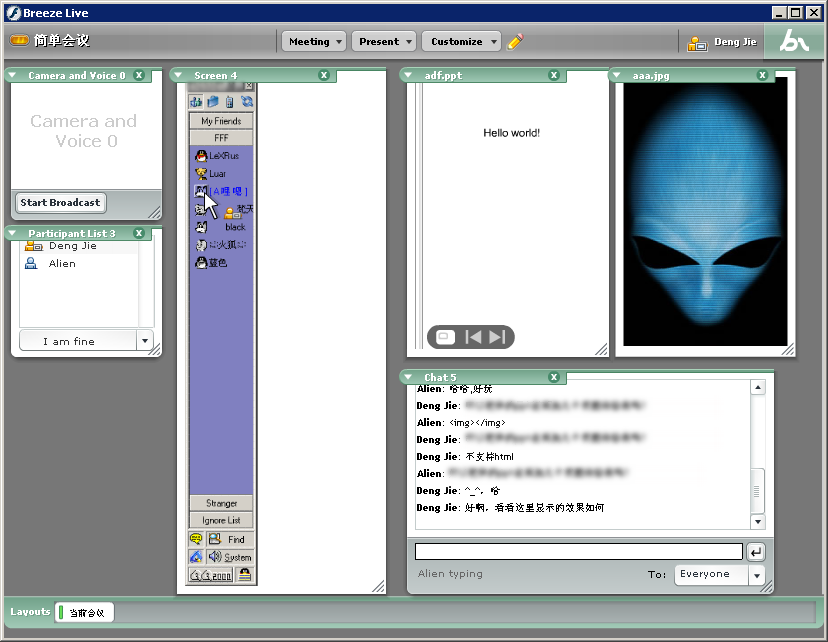
Task: Collapse the Participant List pod
Action: (13, 233)
